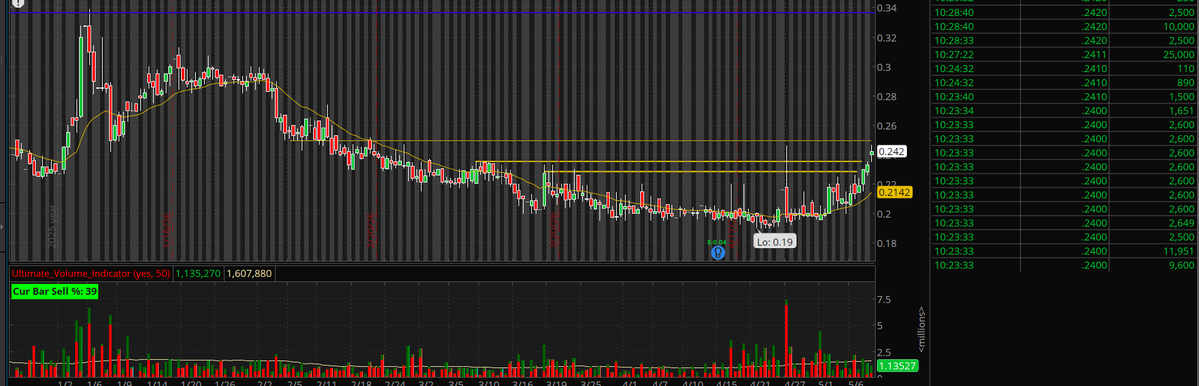The width and height of the screenshot is (1199, 386).
Task: Click the 0.34 price axis label
Action: click(x=887, y=8)
